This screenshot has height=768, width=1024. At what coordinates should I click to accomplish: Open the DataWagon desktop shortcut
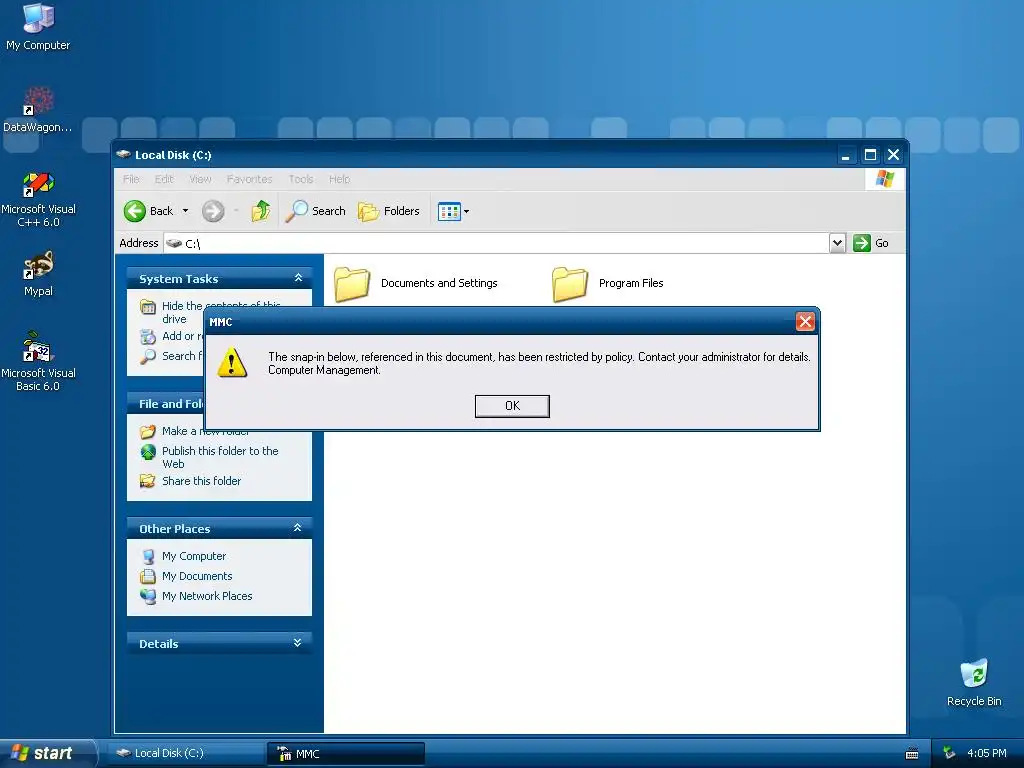point(38,110)
